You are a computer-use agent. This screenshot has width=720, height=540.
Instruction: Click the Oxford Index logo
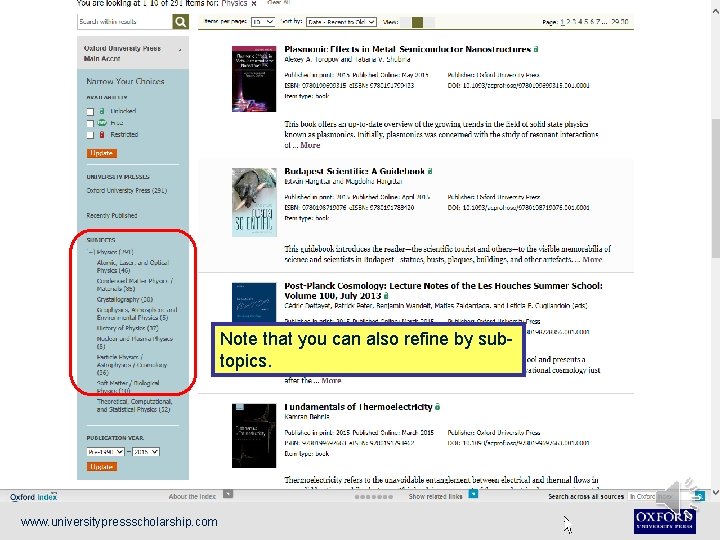(x=34, y=497)
